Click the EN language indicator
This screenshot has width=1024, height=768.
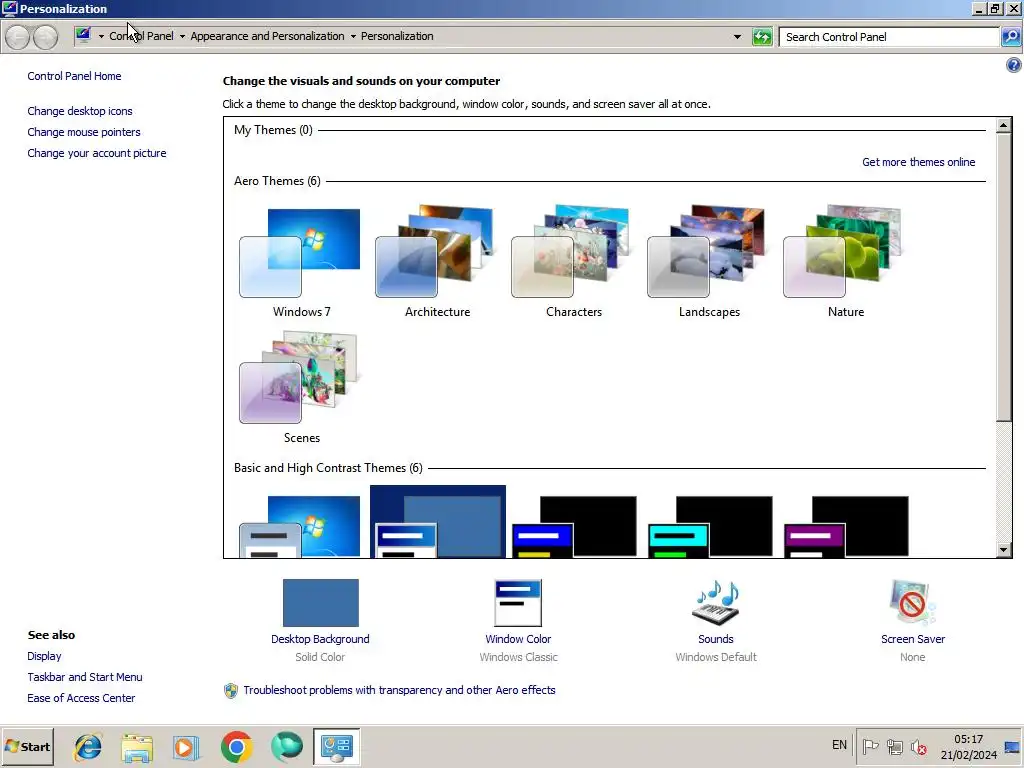[839, 744]
